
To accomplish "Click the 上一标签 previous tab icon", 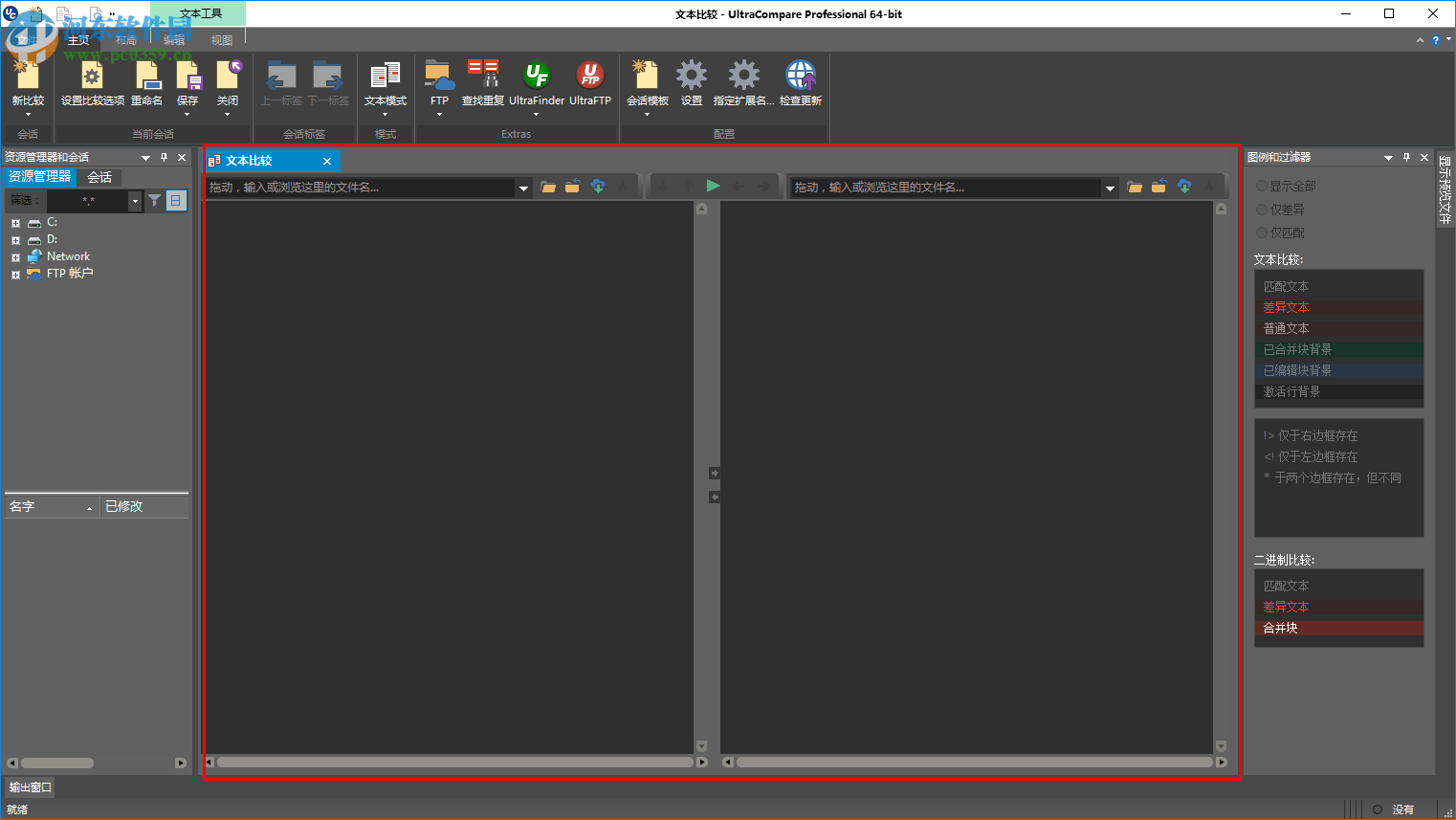I will click(x=280, y=83).
